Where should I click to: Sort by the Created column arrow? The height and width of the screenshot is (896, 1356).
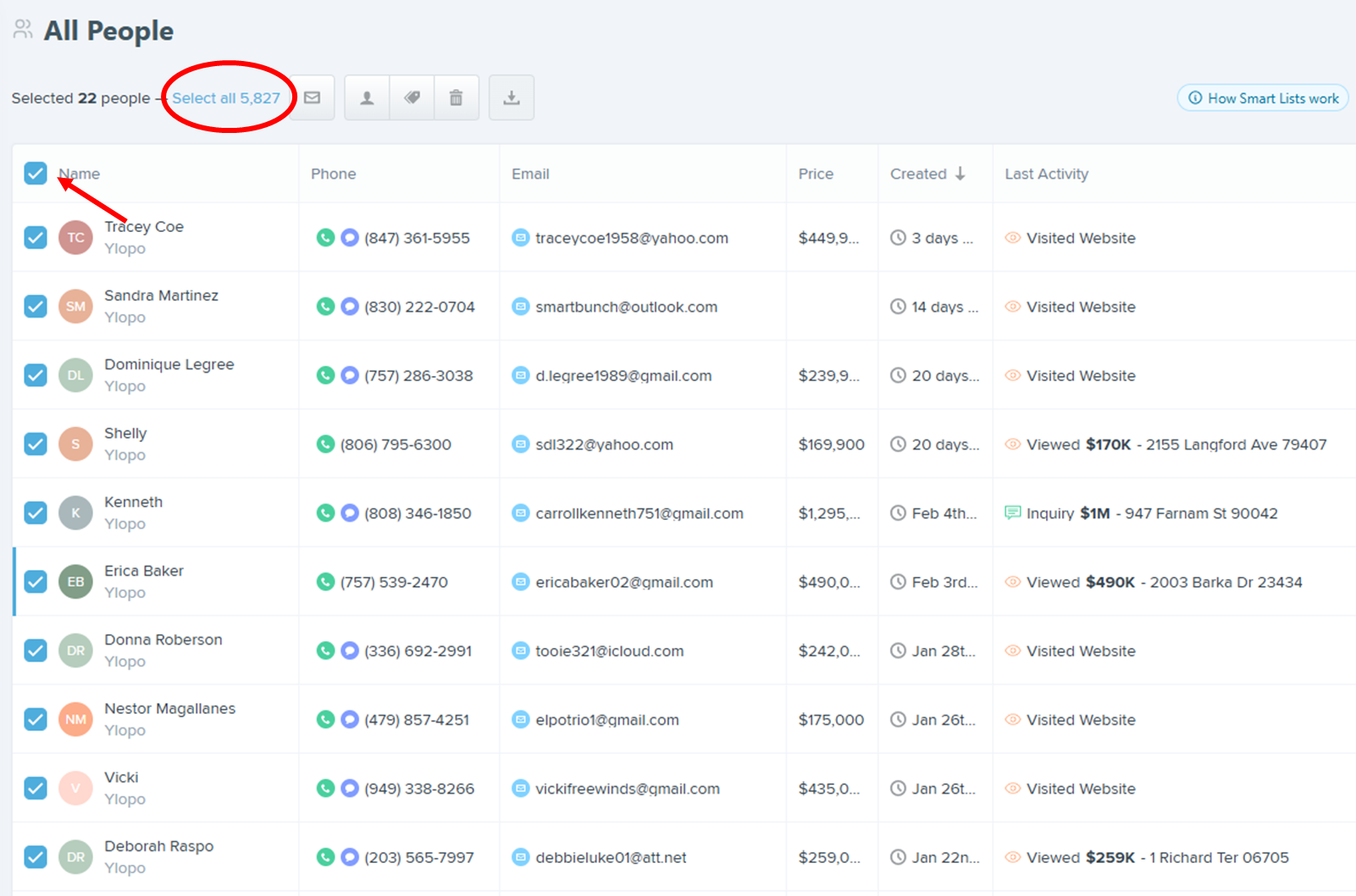(960, 174)
